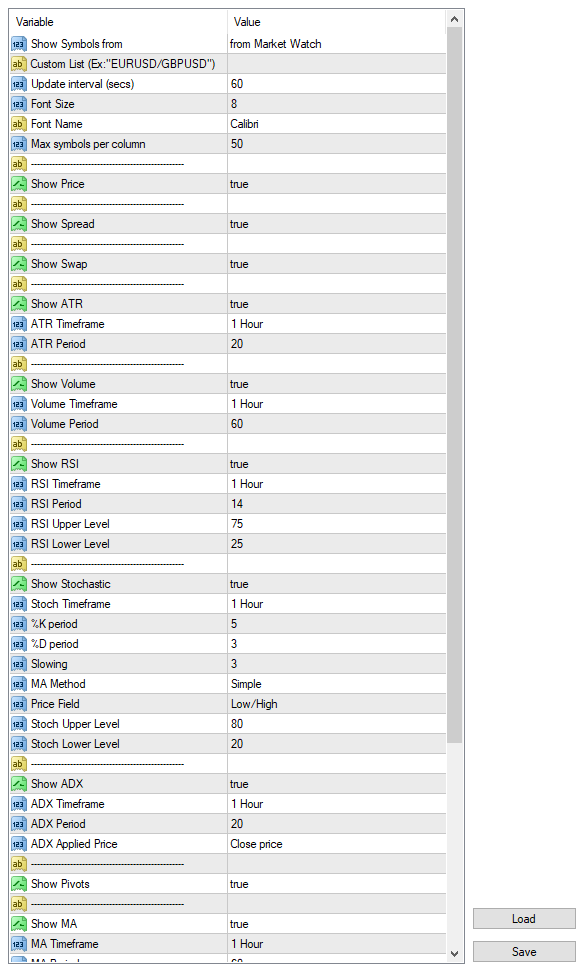The width and height of the screenshot is (585, 971).
Task: Click the boolean icon beside Show RSI
Action: click(19, 464)
